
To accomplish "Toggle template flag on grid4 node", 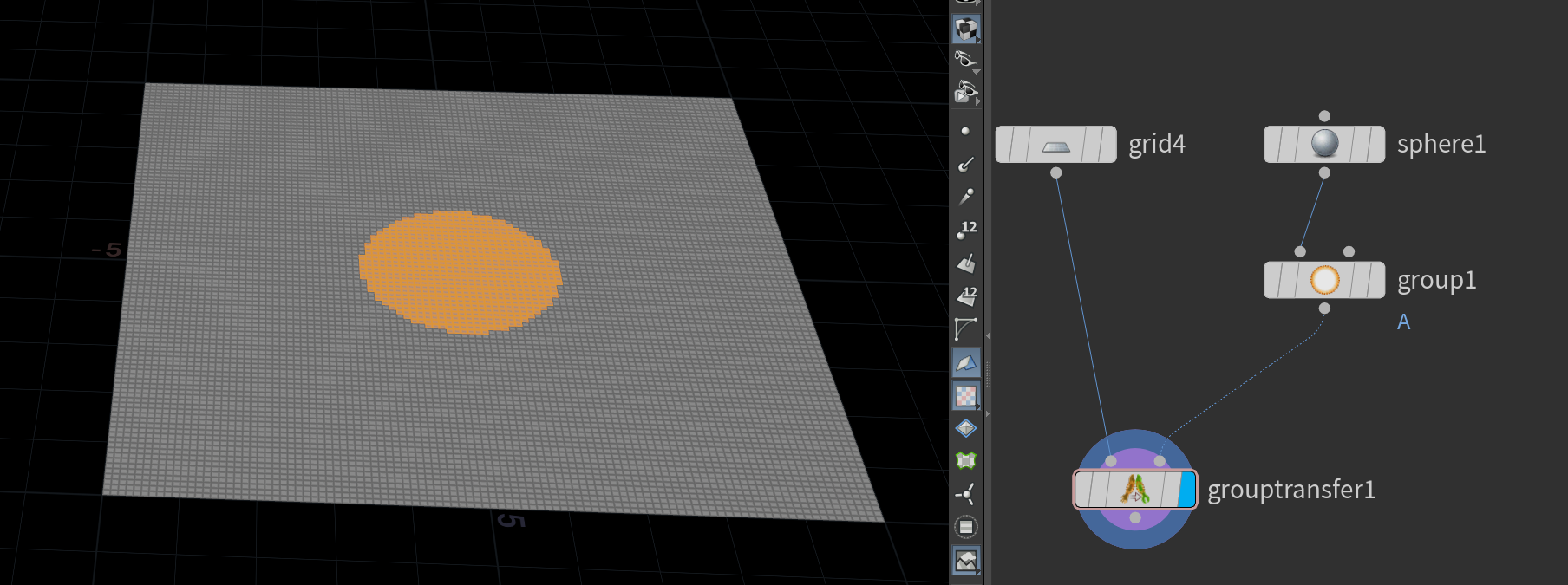I will (x=1090, y=145).
